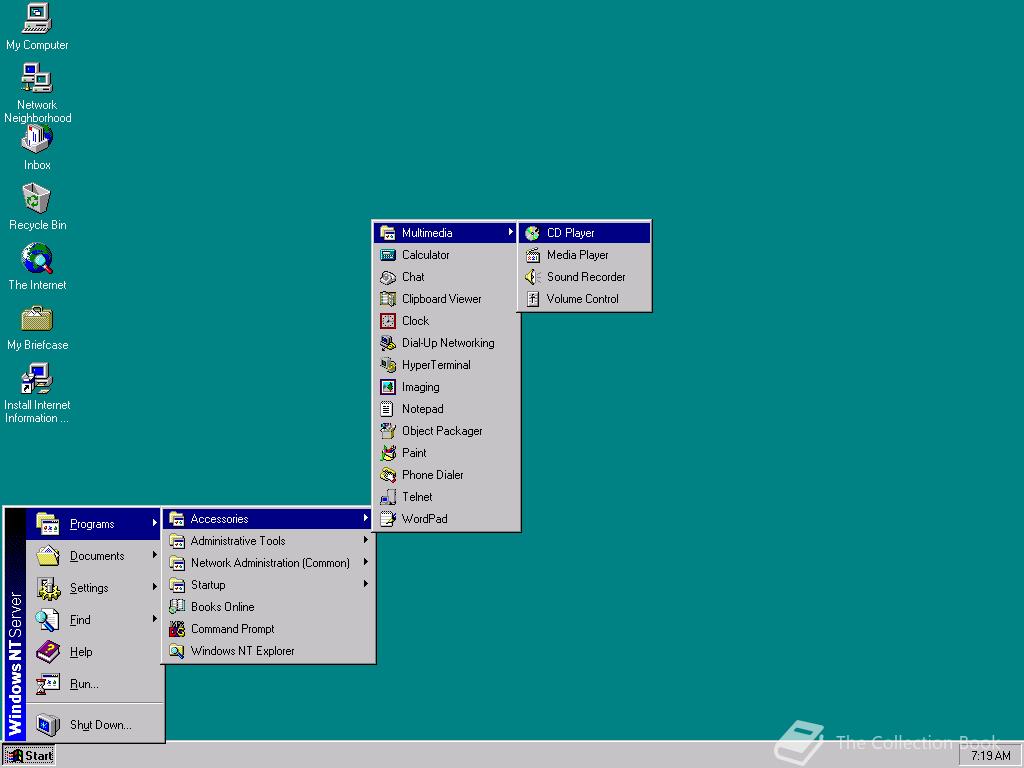Expand the Startup submenu arrow
This screenshot has height=768, width=1024.
point(365,584)
